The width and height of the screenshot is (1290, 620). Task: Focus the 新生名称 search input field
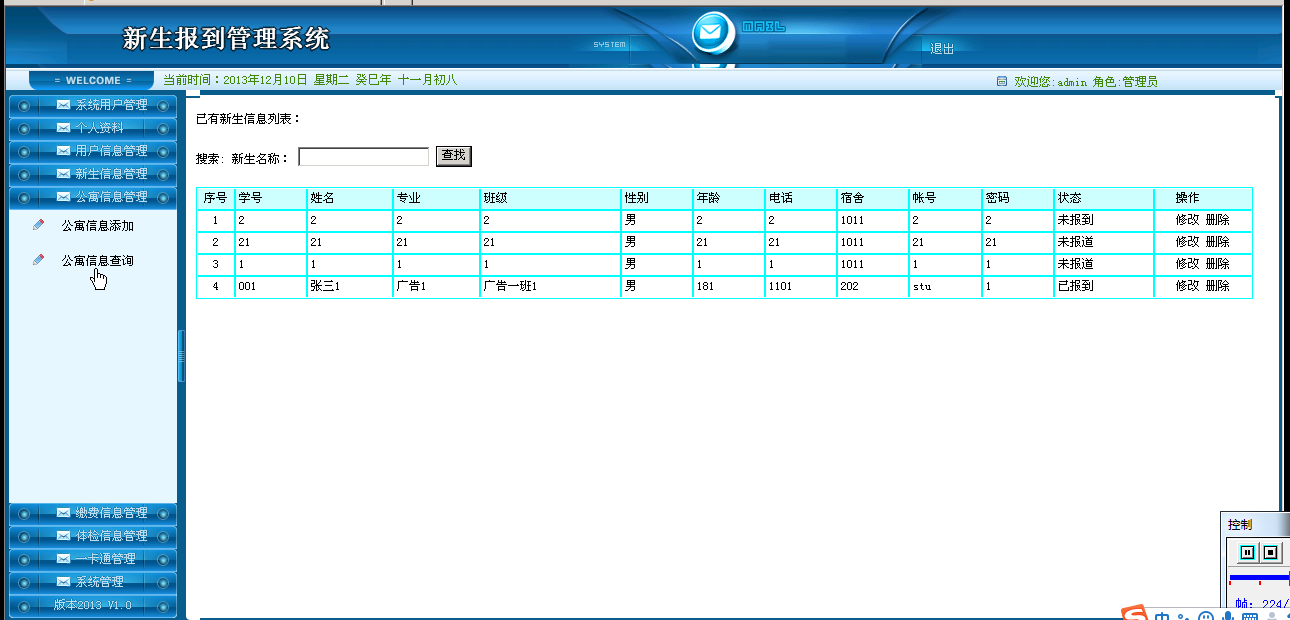364,157
